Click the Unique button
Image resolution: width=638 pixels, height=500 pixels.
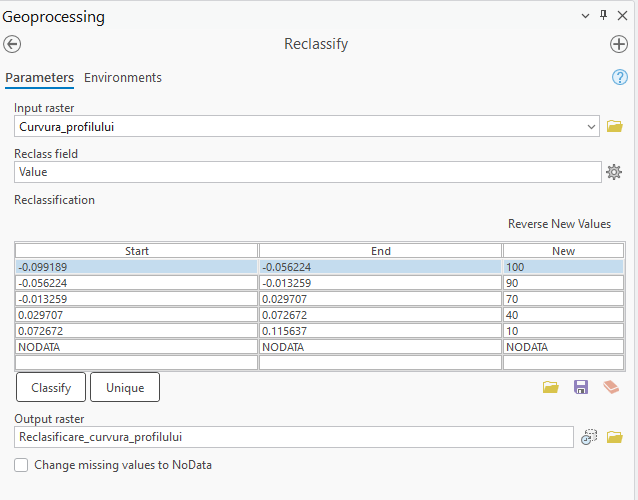[x=125, y=388]
